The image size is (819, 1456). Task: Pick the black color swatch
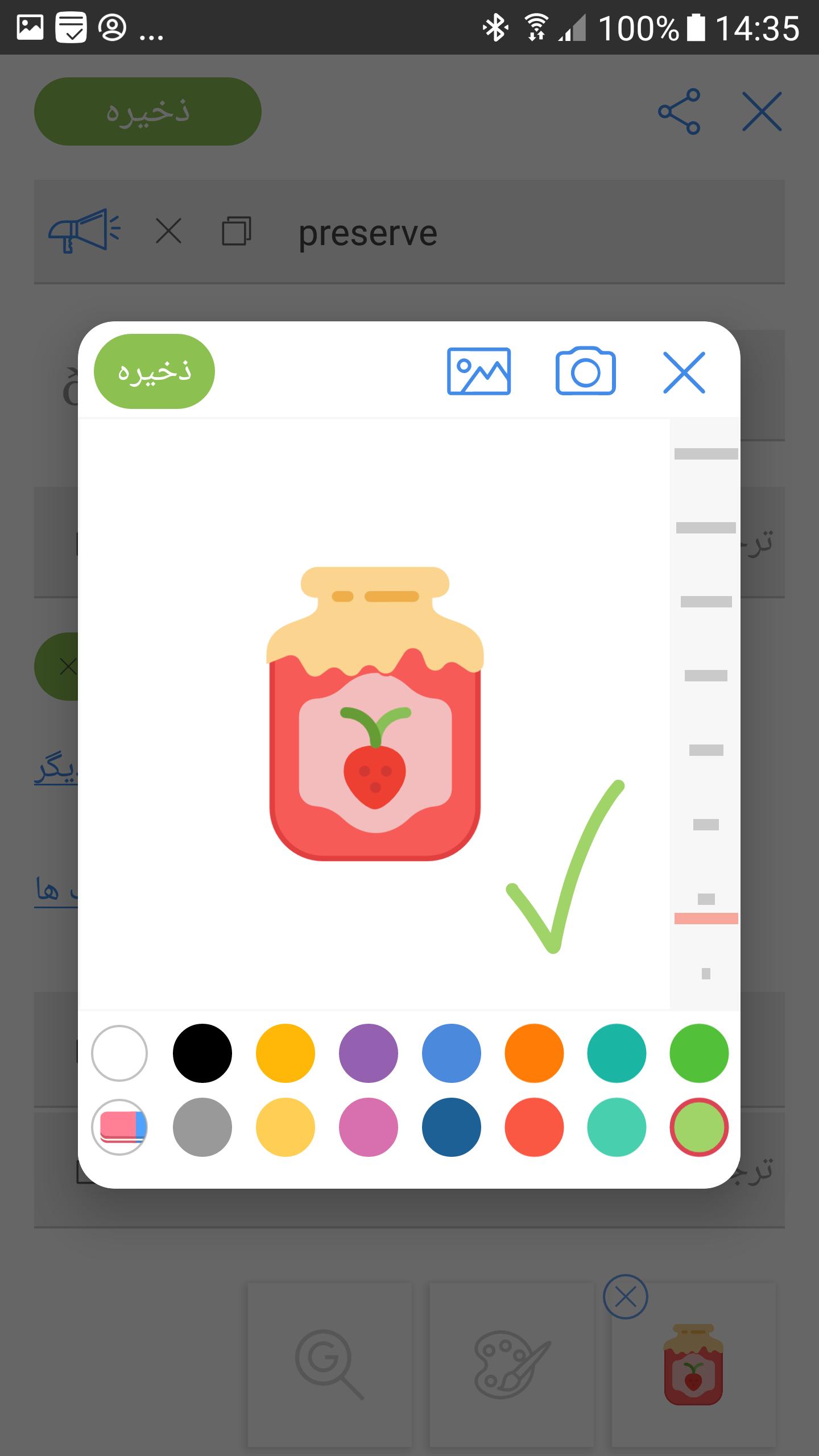202,1053
